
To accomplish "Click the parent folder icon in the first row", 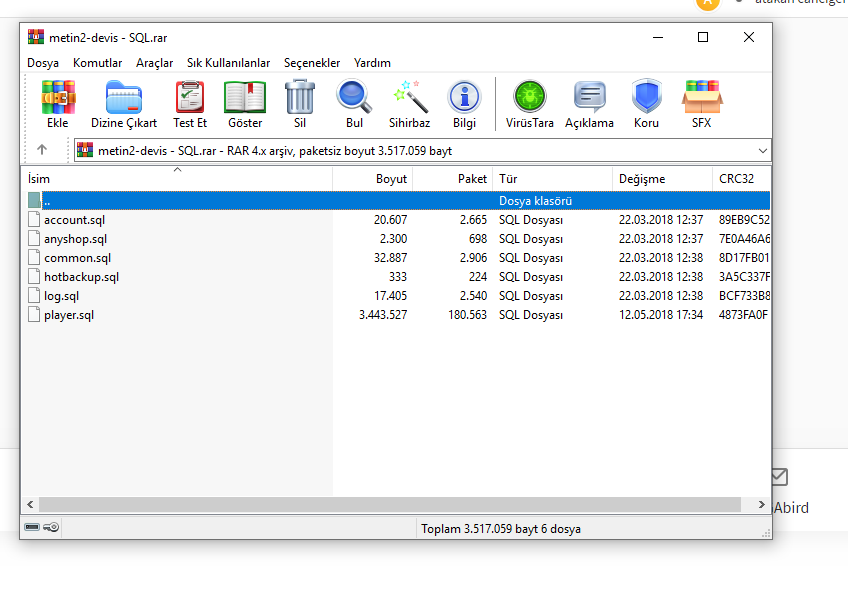I will 34,200.
